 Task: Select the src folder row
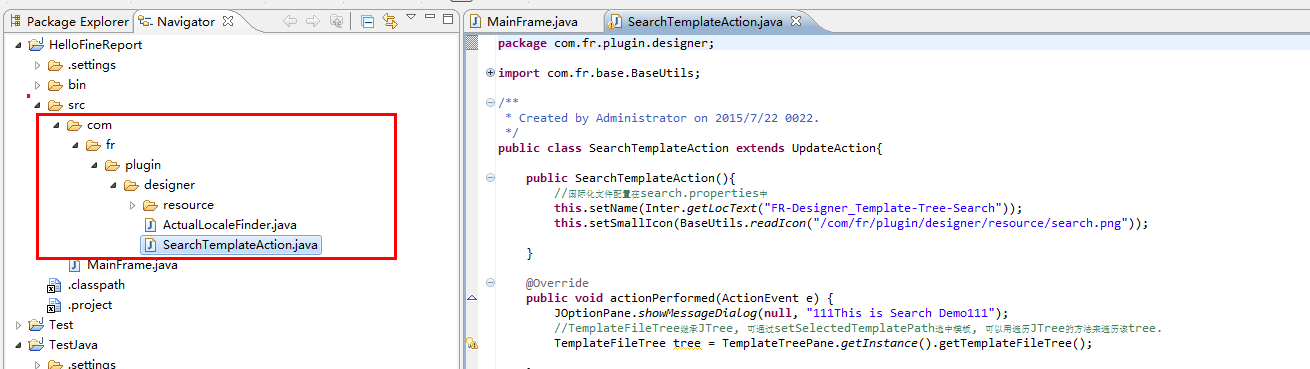[66, 105]
